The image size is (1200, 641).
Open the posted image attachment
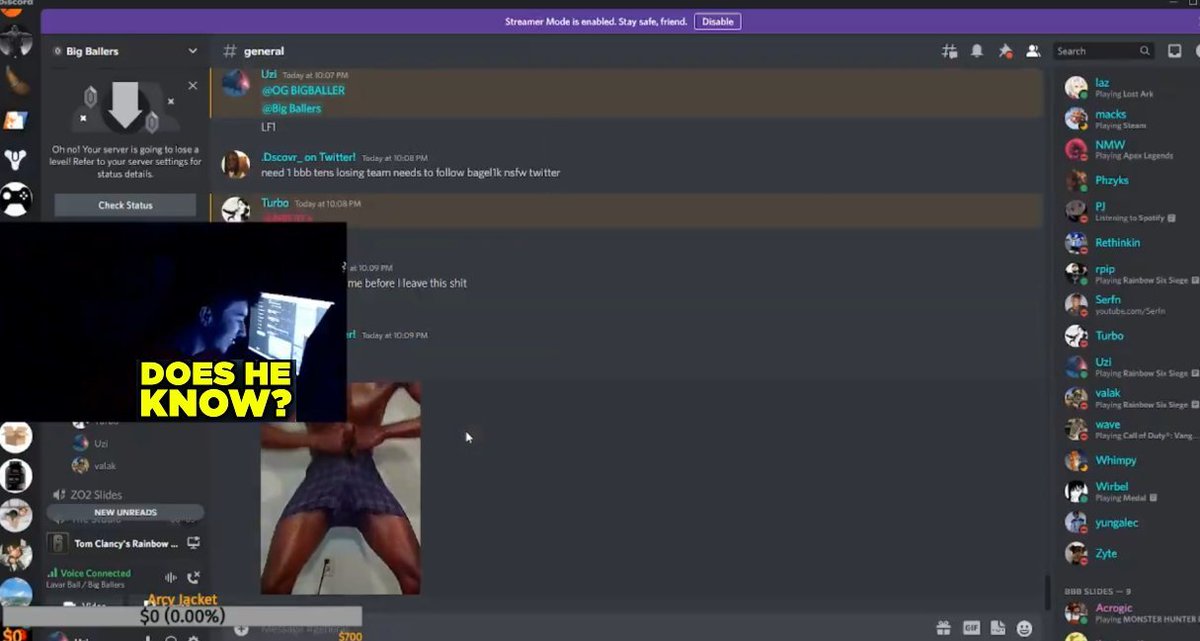click(340, 488)
